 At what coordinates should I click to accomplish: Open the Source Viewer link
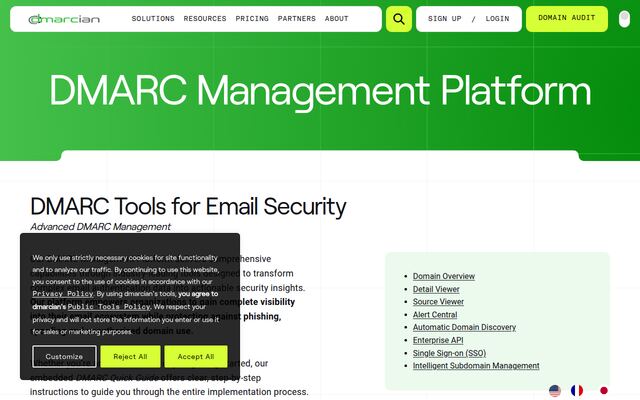click(438, 302)
